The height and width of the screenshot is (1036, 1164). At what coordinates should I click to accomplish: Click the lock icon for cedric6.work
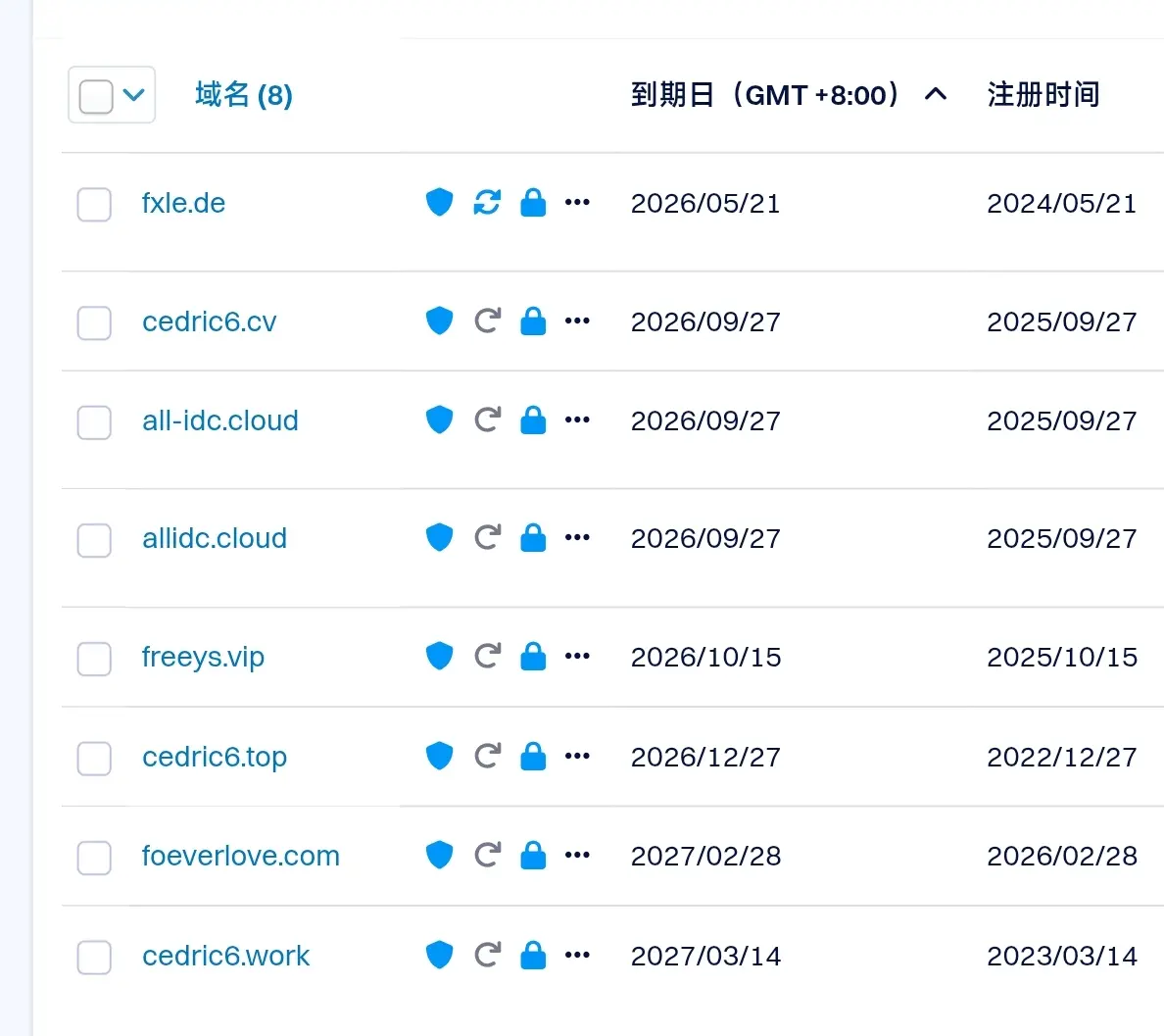click(x=533, y=955)
